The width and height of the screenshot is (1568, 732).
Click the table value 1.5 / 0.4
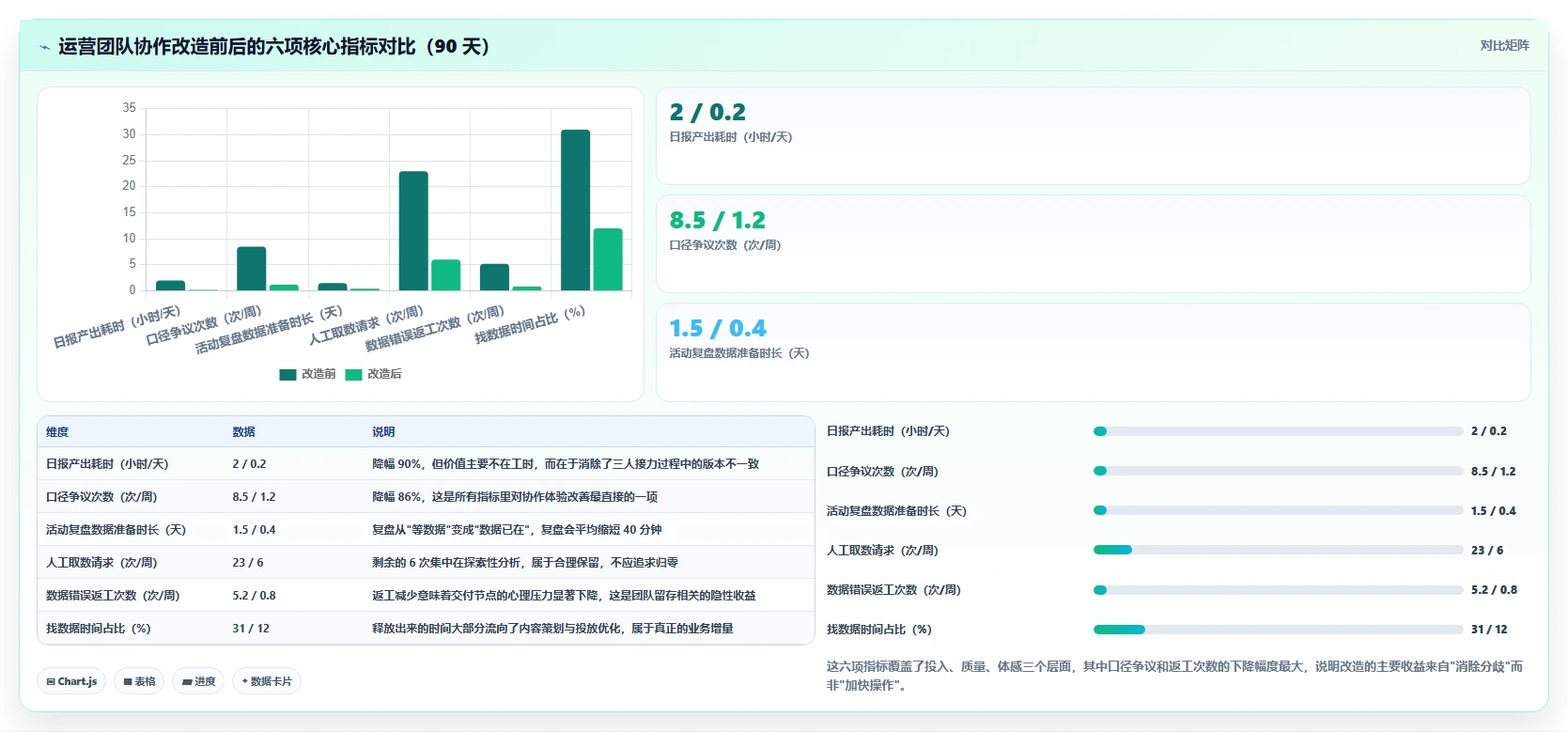click(254, 530)
